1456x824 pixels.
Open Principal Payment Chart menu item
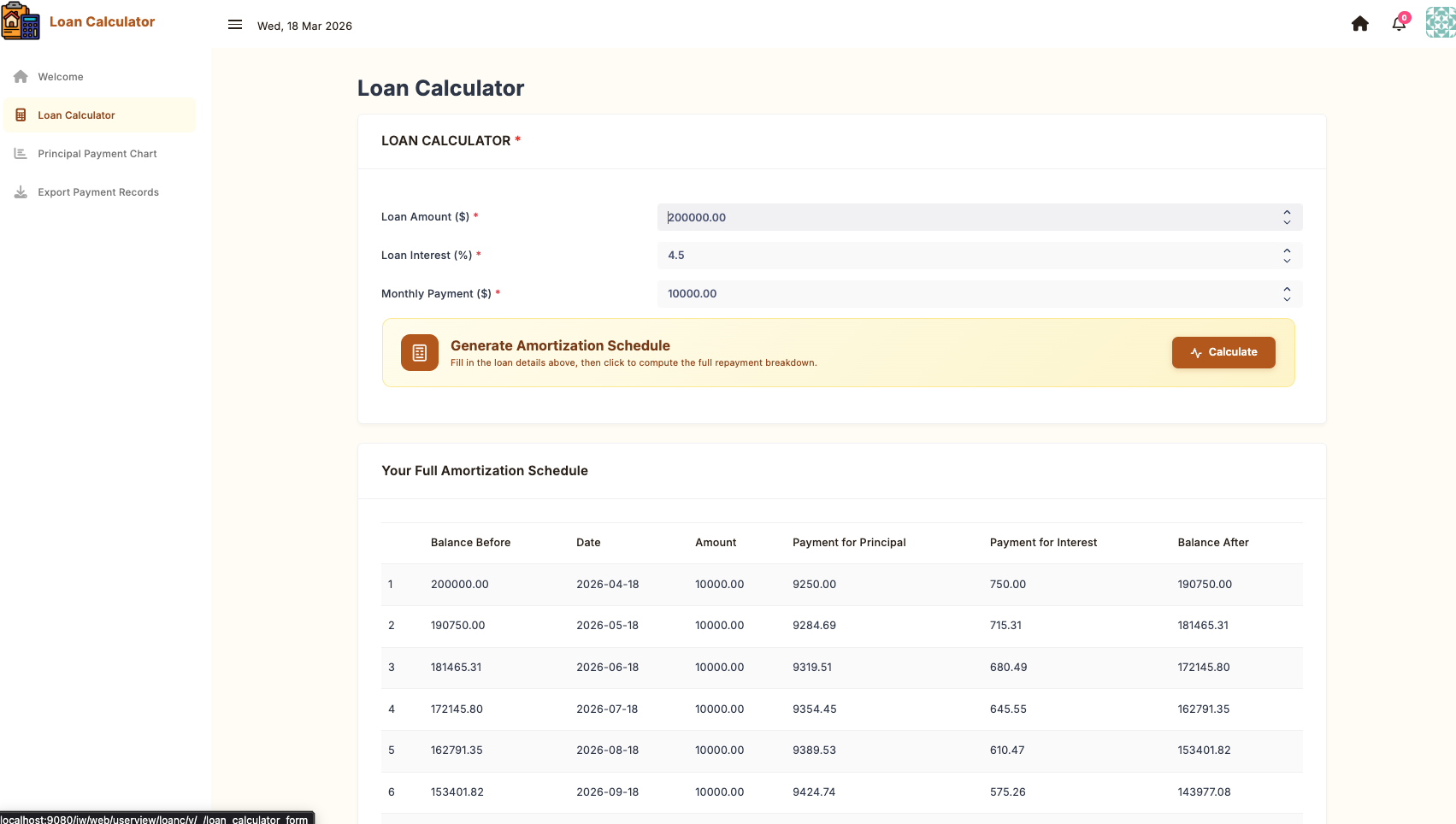coord(97,154)
